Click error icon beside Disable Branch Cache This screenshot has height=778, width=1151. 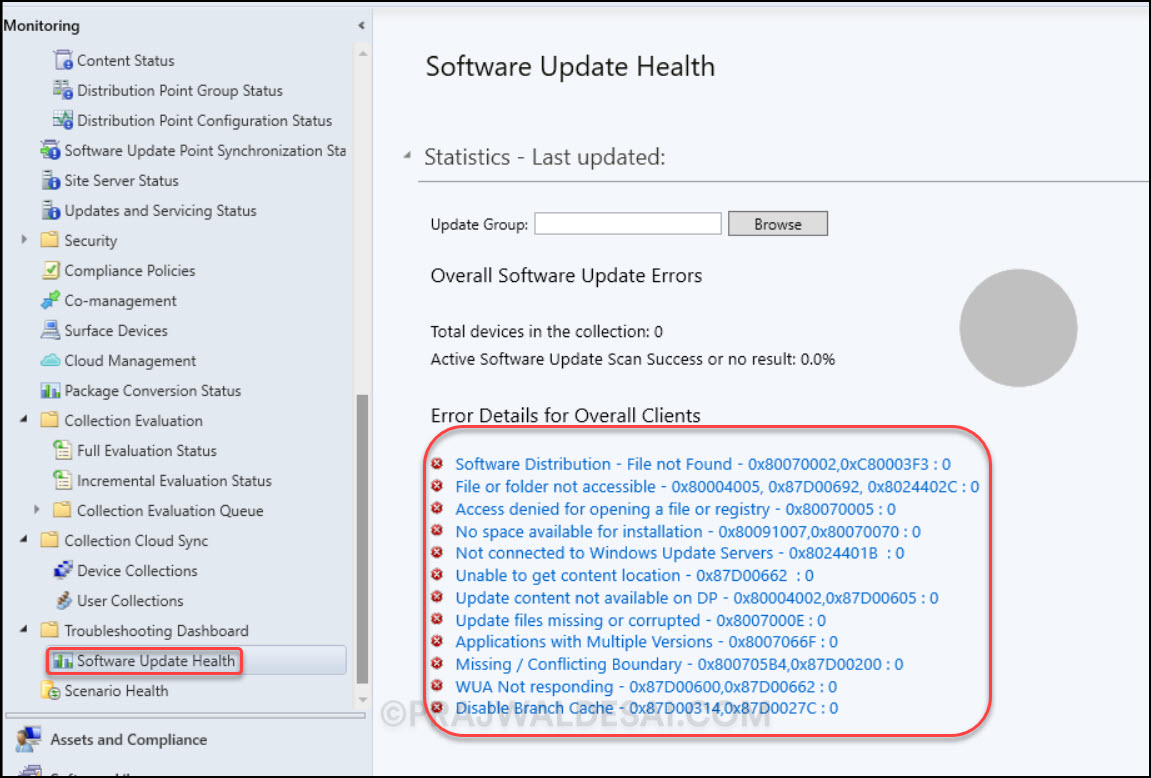click(437, 708)
